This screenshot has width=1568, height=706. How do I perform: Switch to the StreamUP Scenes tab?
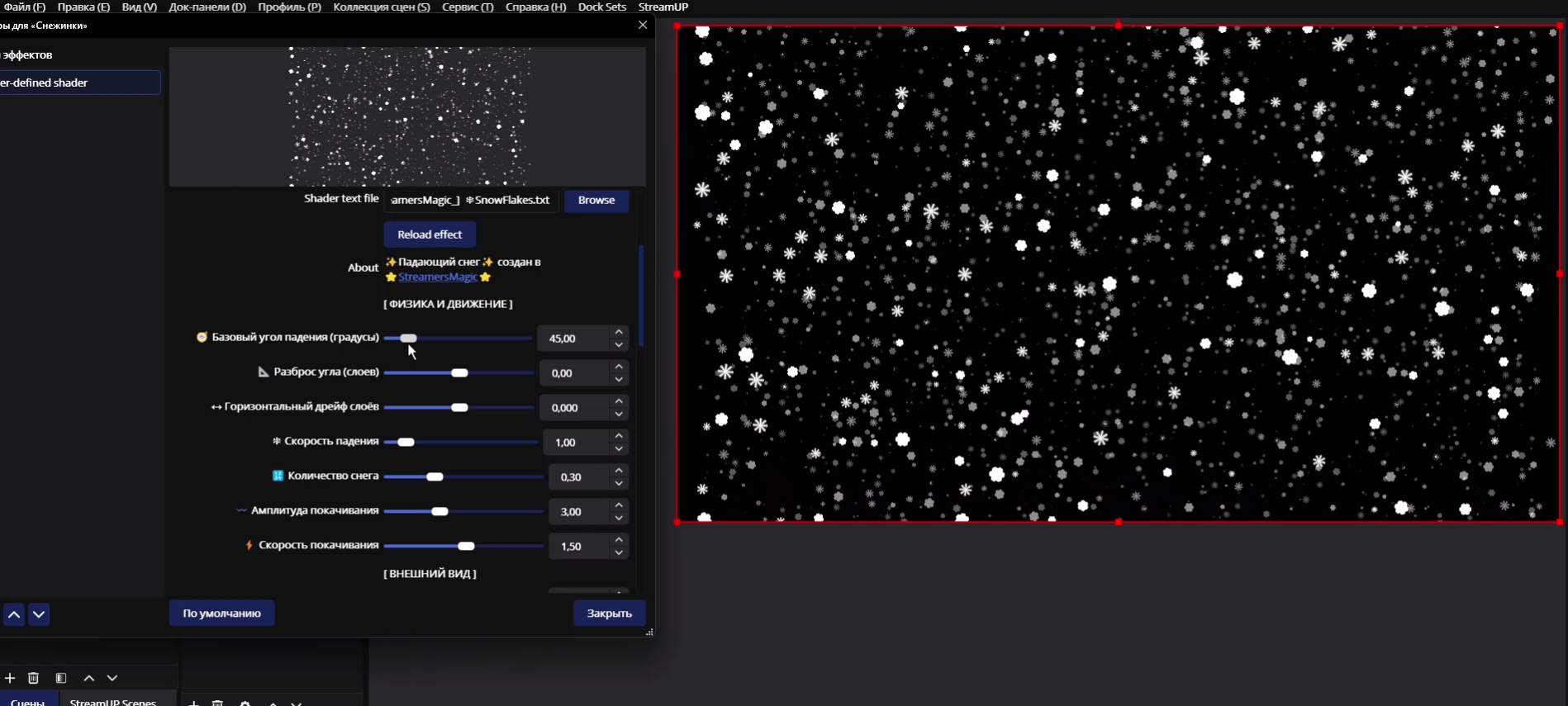(x=113, y=701)
